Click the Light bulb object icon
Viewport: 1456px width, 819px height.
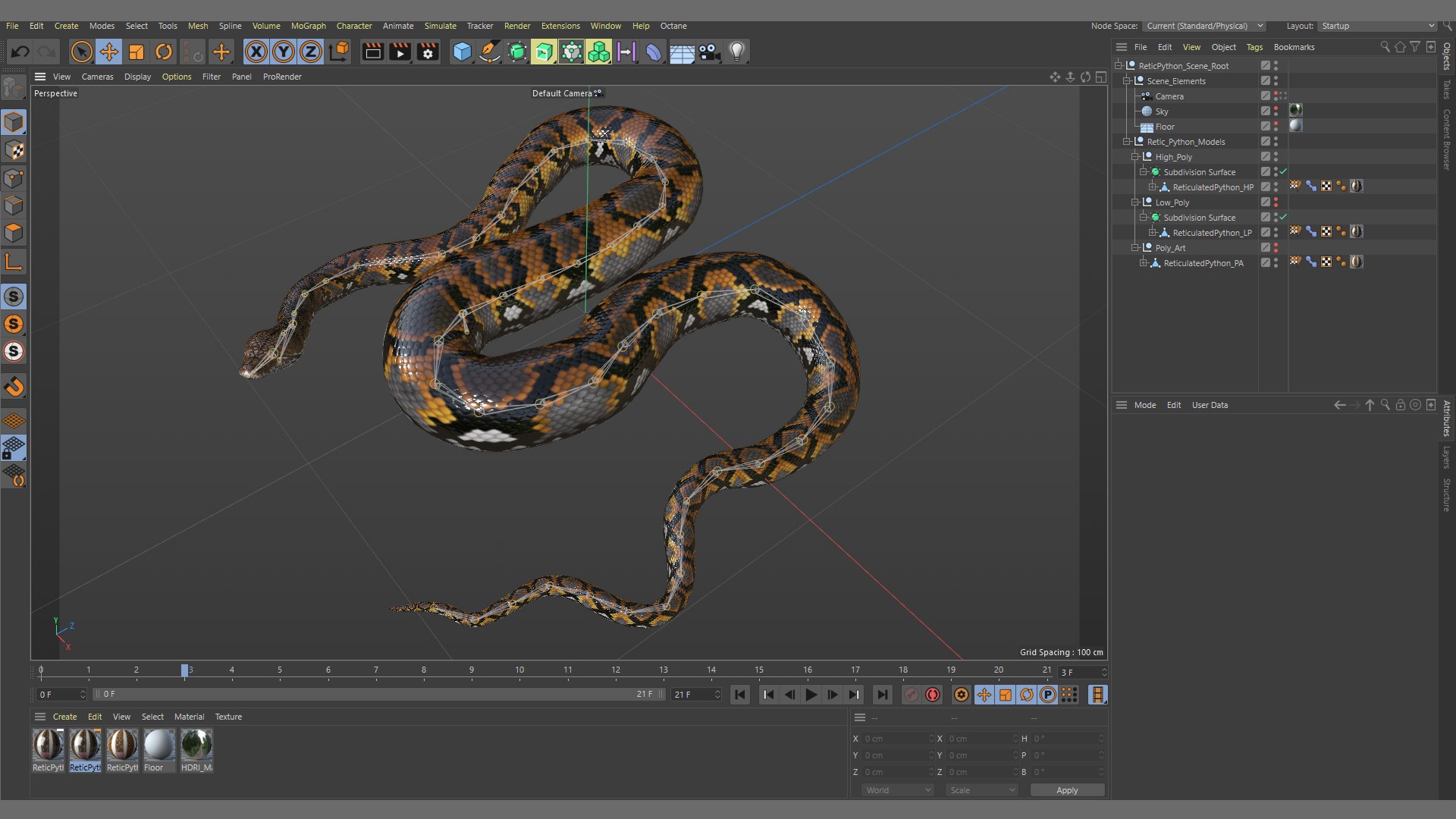(736, 52)
